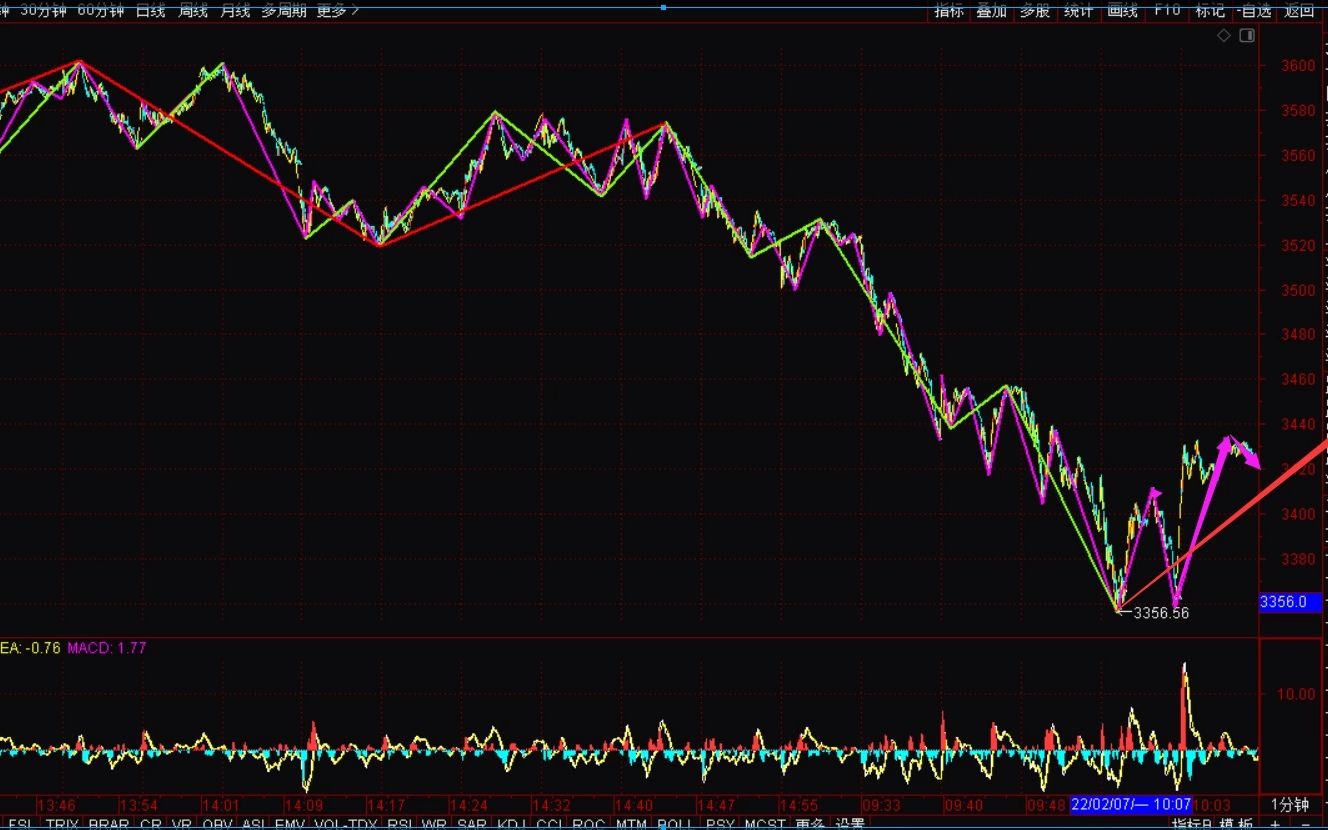Select the BRAR indicator tab
Image resolution: width=1328 pixels, height=830 pixels.
108,824
